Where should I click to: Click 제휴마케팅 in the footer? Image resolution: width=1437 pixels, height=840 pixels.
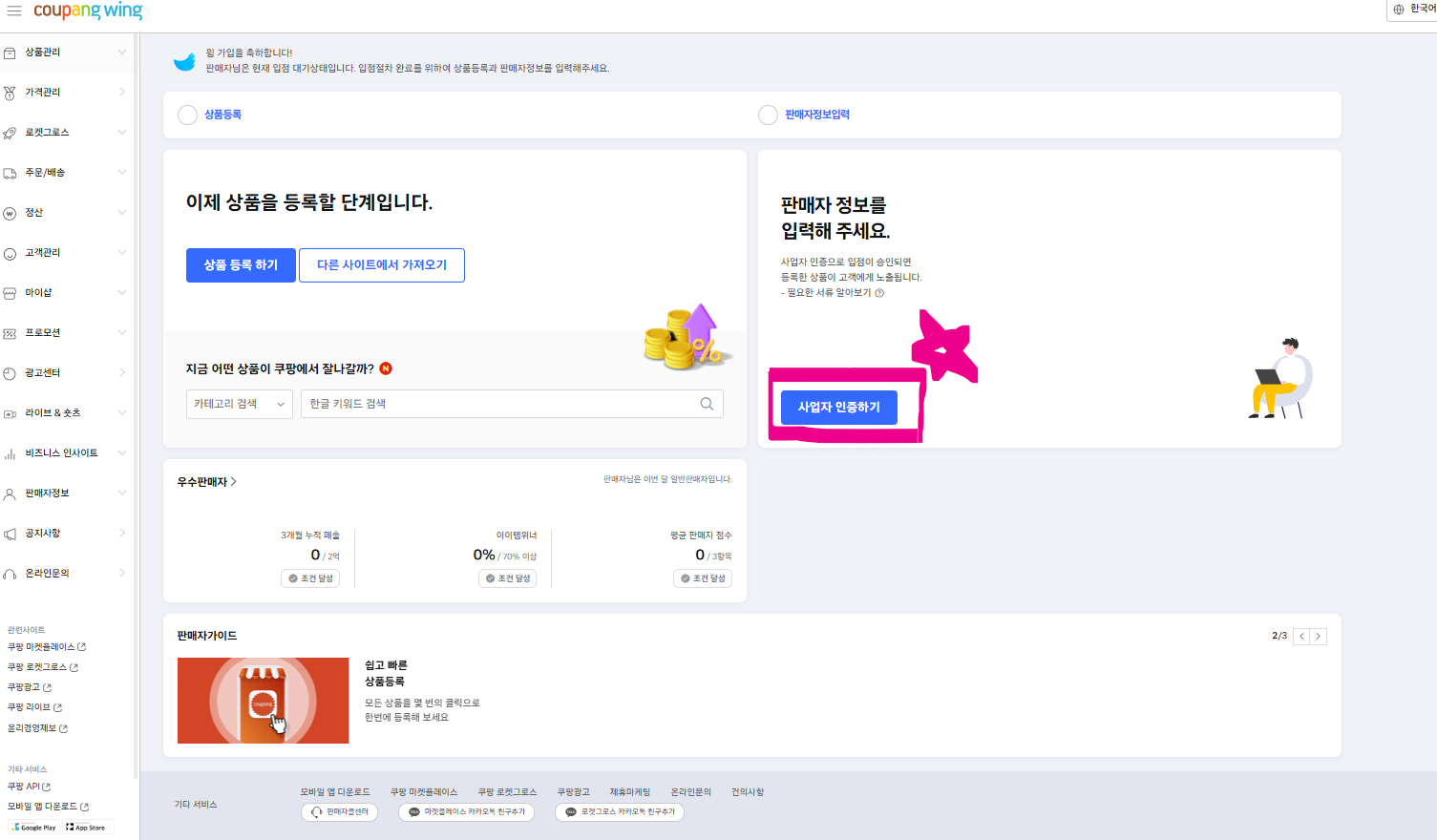630,792
